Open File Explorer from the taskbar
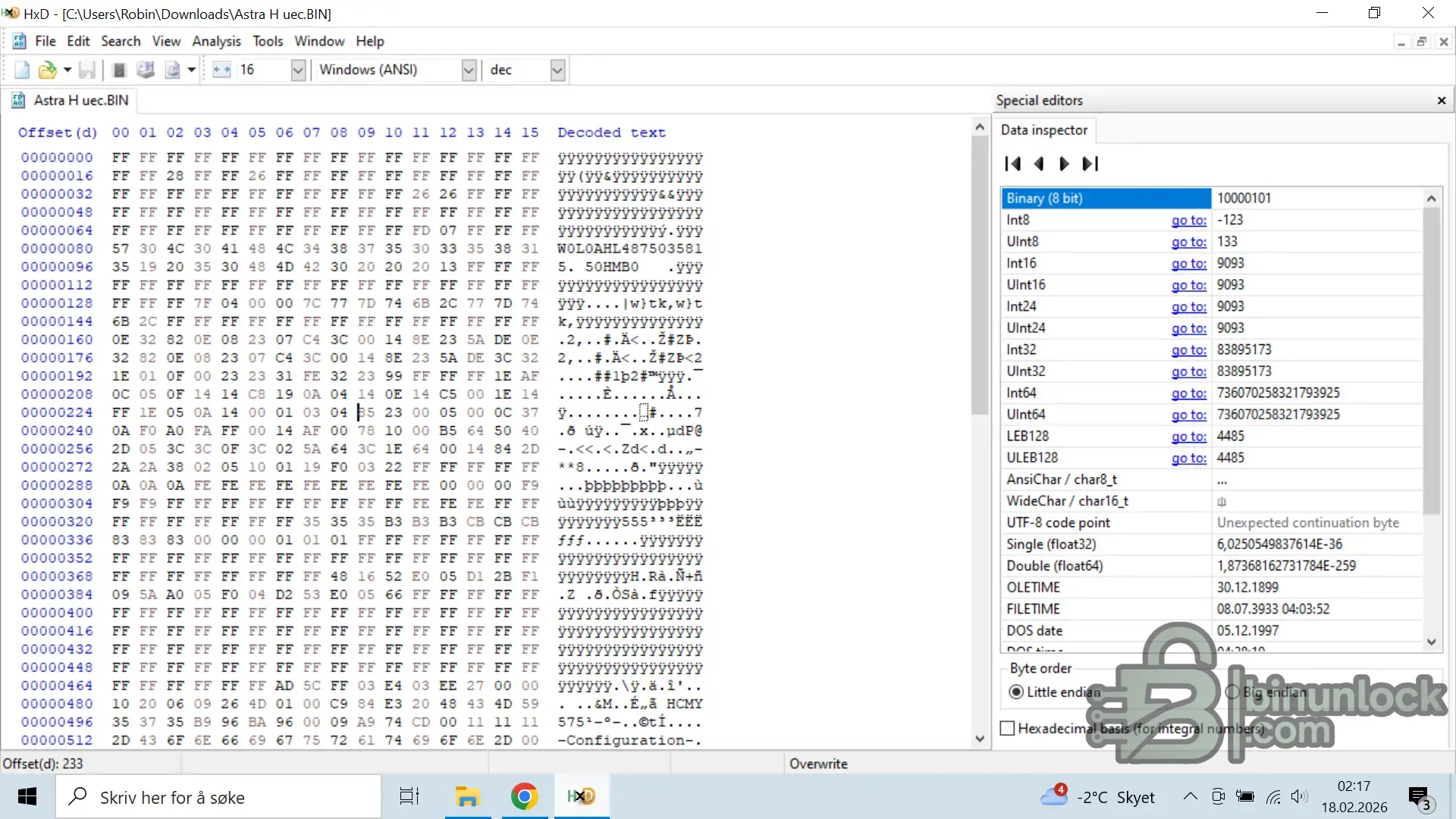 pyautogui.click(x=466, y=797)
